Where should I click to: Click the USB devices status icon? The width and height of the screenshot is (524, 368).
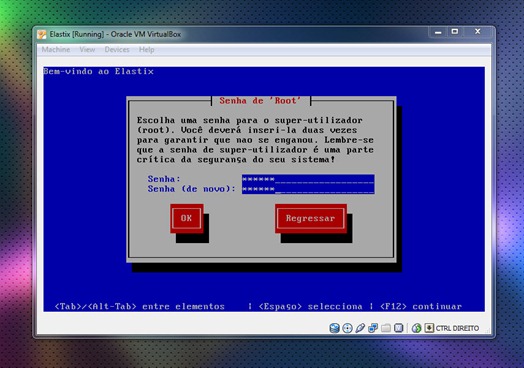pyautogui.click(x=360, y=328)
